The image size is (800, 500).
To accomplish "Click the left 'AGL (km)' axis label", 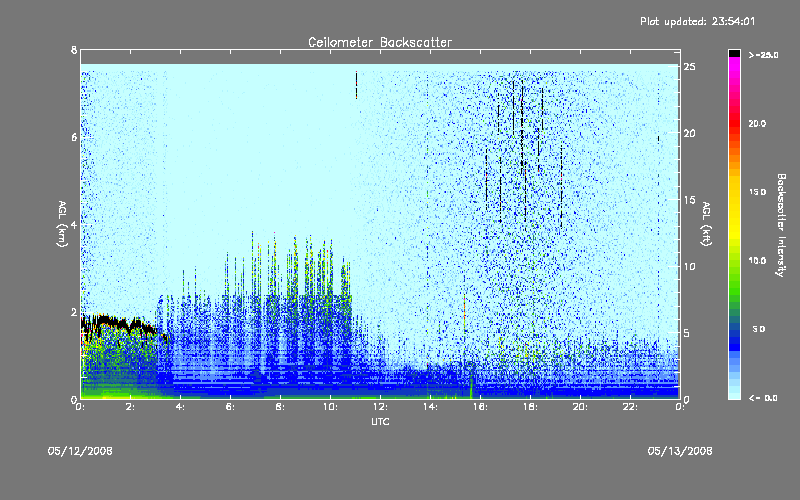I will pos(62,224).
